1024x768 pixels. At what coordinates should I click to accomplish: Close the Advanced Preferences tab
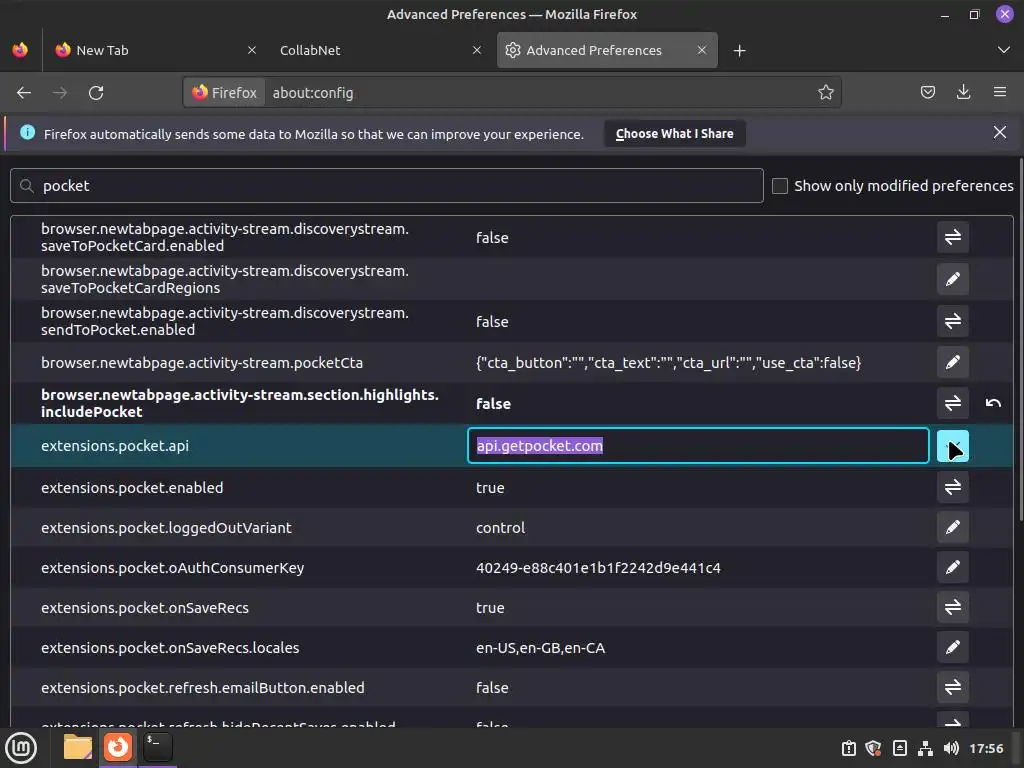coord(701,50)
